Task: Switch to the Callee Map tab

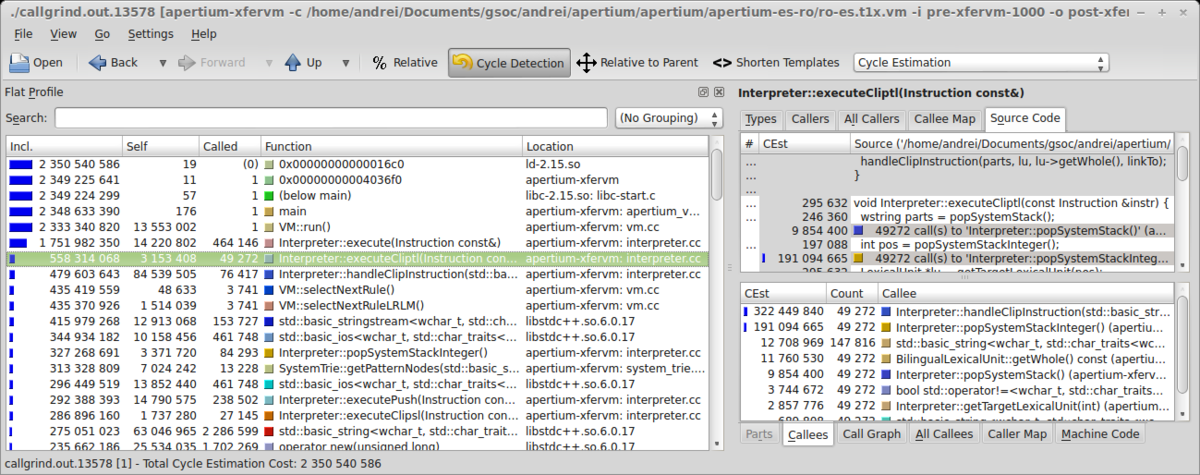Action: [944, 119]
